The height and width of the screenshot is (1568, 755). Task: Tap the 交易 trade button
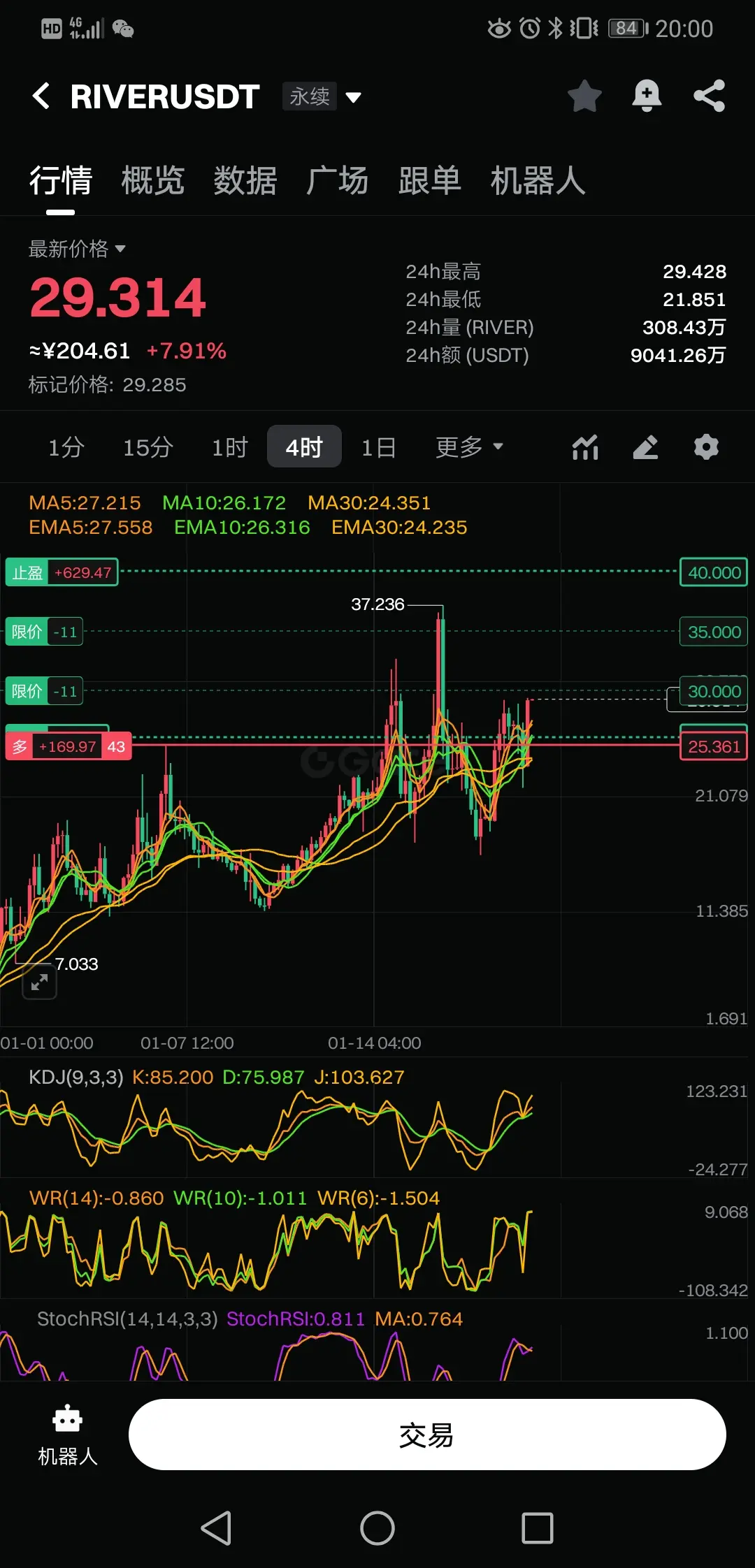[427, 1435]
